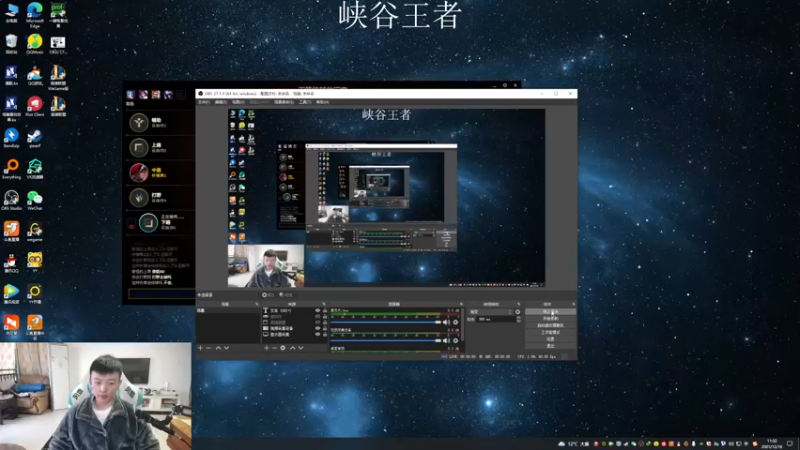This screenshot has height=450, width=800.
Task: Open Microsoft Edge desktop icon
Action: point(35,14)
